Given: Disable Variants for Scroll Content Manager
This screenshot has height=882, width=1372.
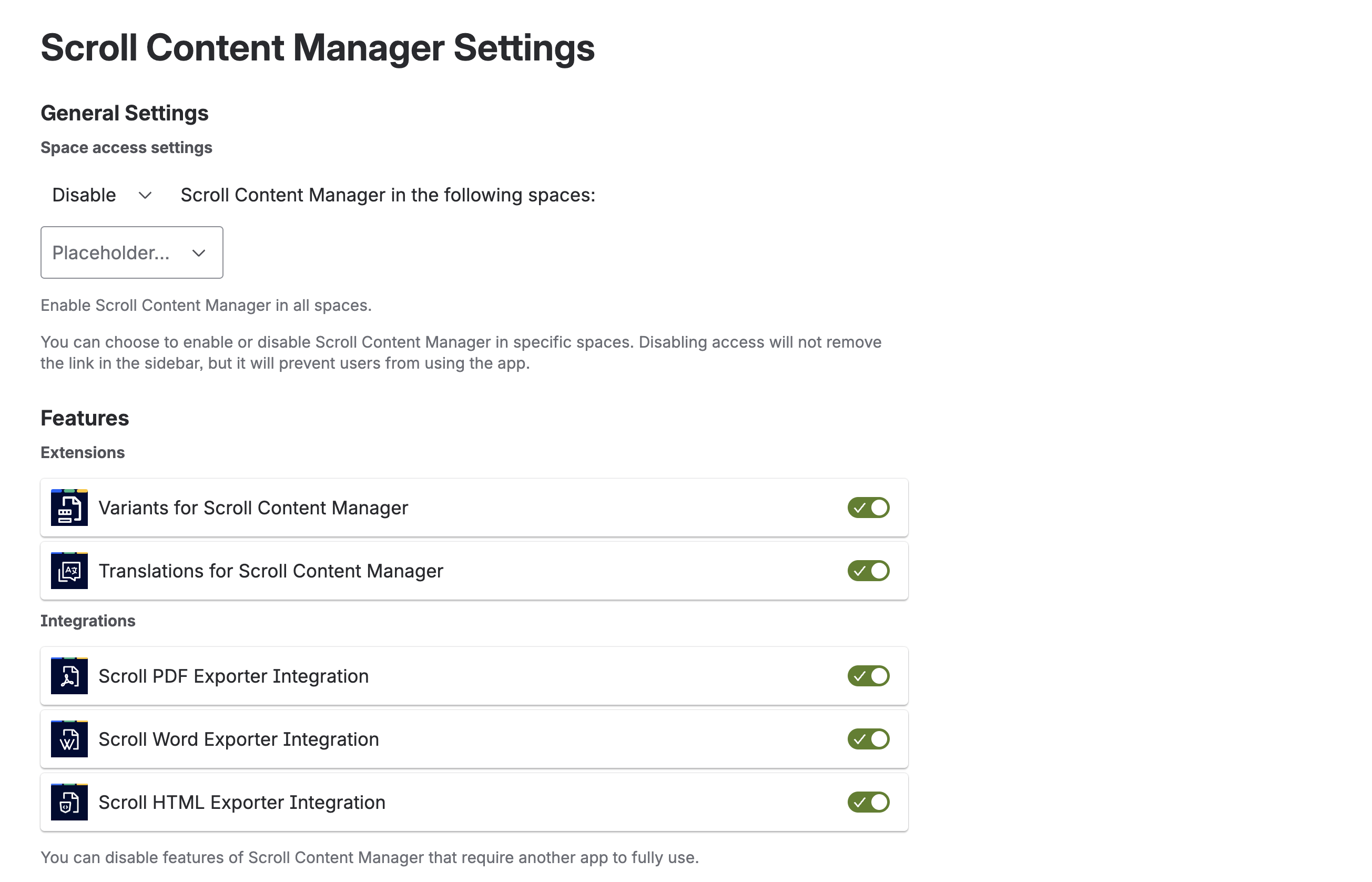Looking at the screenshot, I should (868, 508).
